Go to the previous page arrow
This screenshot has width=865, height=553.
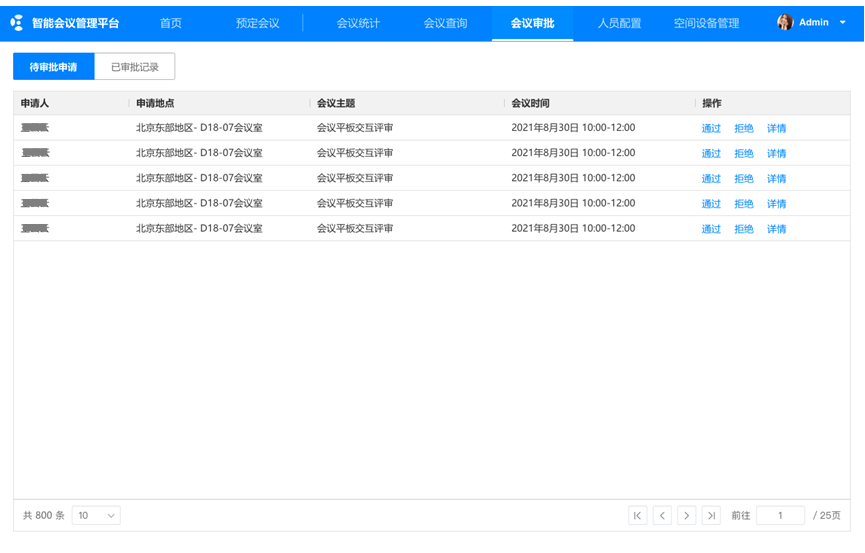(x=662, y=516)
